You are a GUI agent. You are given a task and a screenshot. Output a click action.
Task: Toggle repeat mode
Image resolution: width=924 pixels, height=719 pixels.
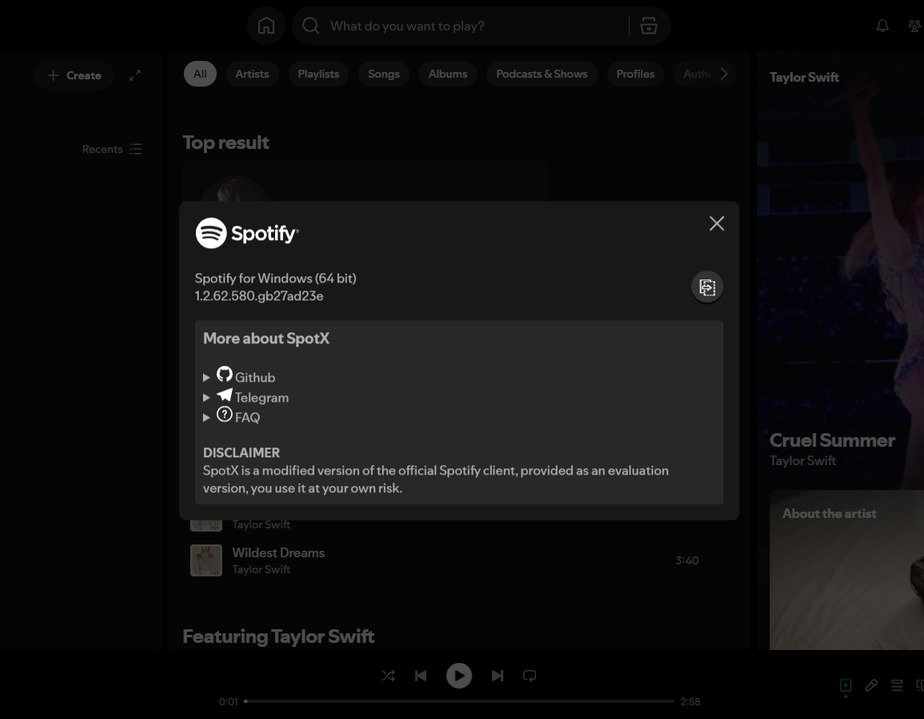click(x=530, y=676)
